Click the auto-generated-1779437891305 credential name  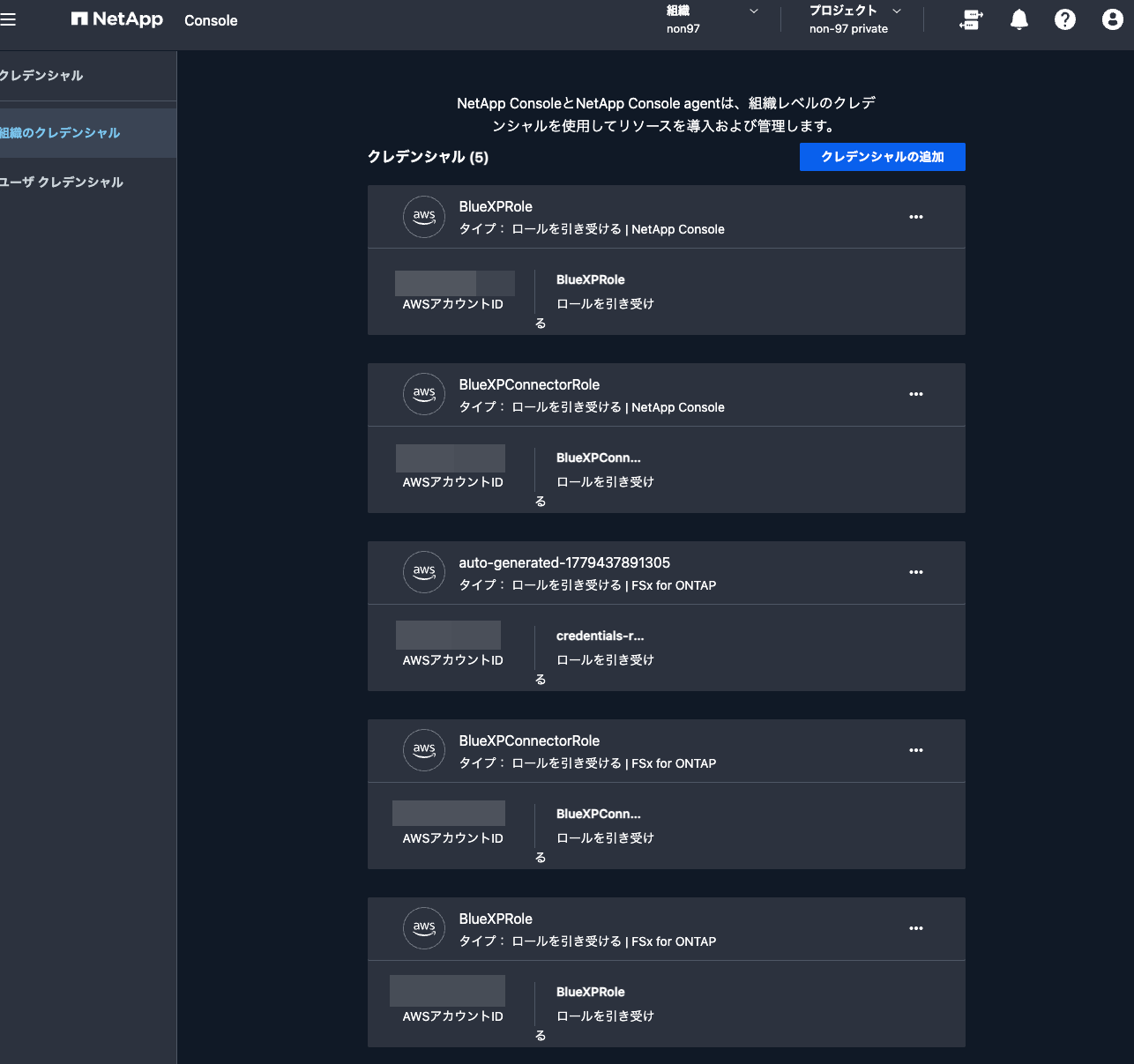tap(564, 562)
